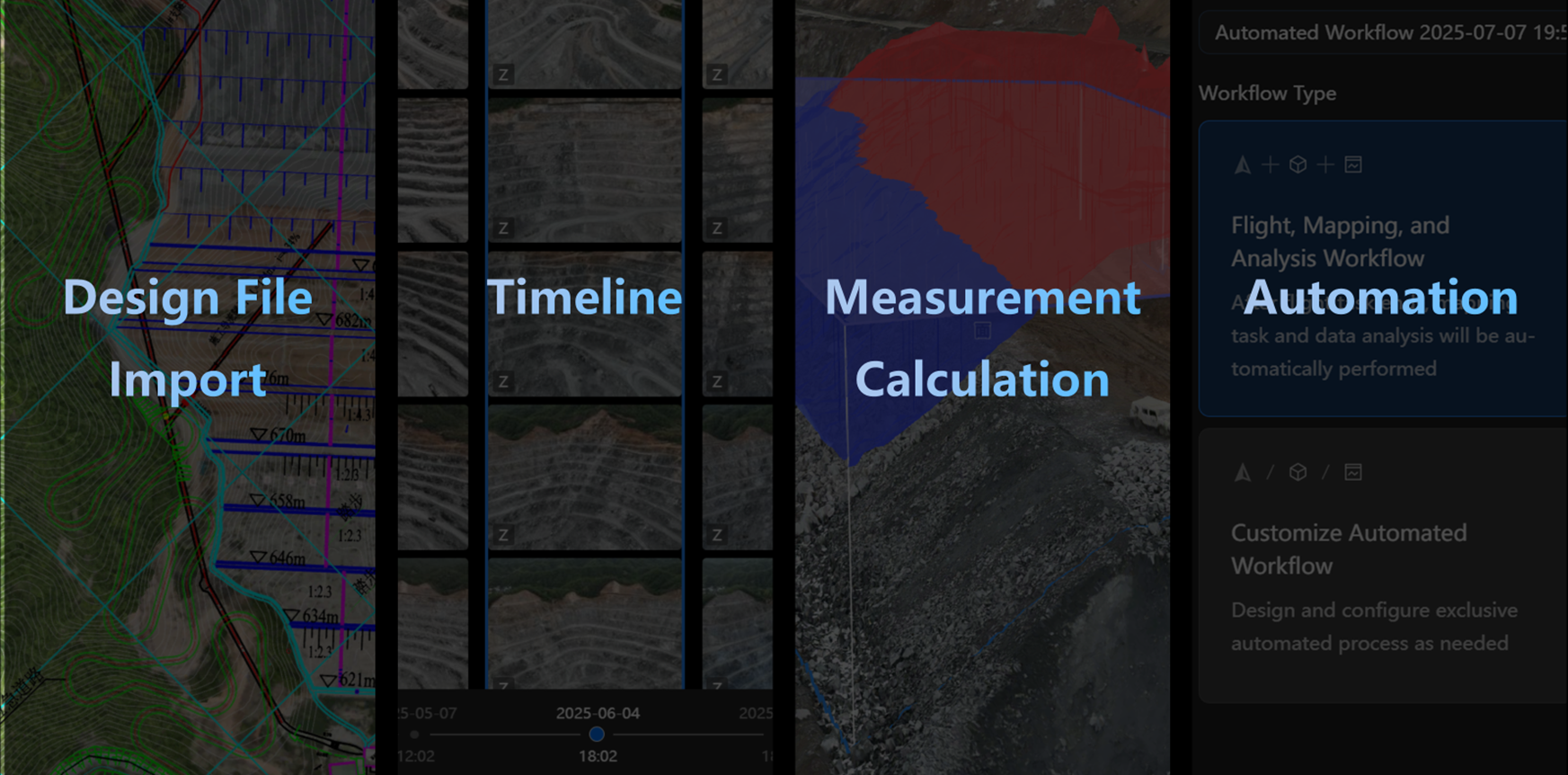The width and height of the screenshot is (1568, 775).
Task: Click the 670m elevation label on the design map
Action: (288, 436)
